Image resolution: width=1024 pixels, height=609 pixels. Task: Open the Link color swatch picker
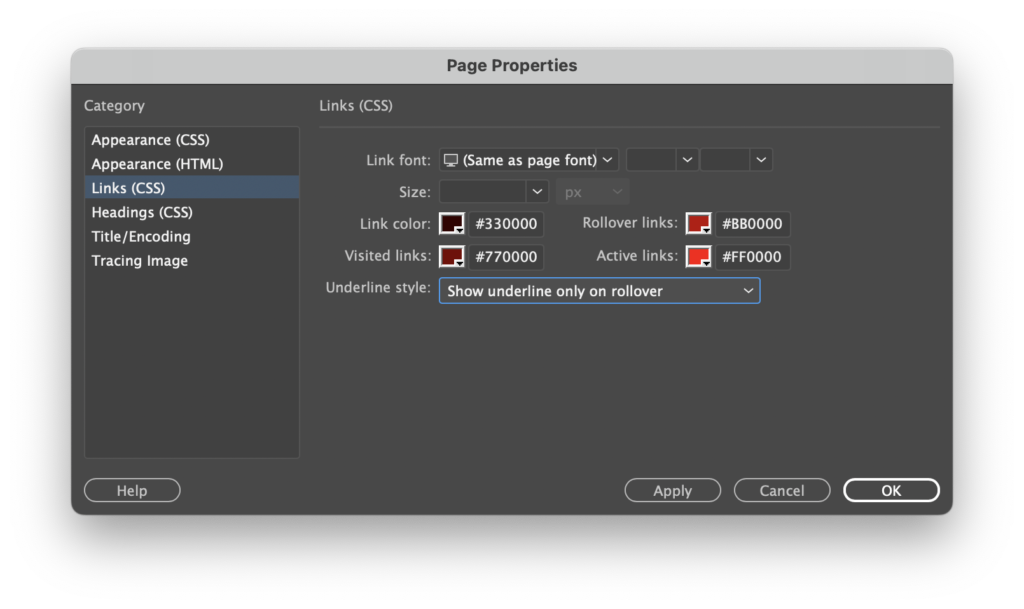(451, 224)
